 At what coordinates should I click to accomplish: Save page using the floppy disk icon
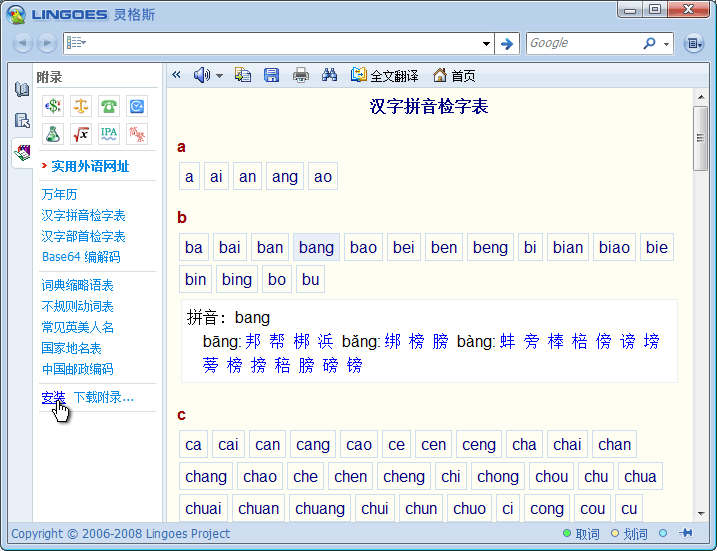[271, 75]
